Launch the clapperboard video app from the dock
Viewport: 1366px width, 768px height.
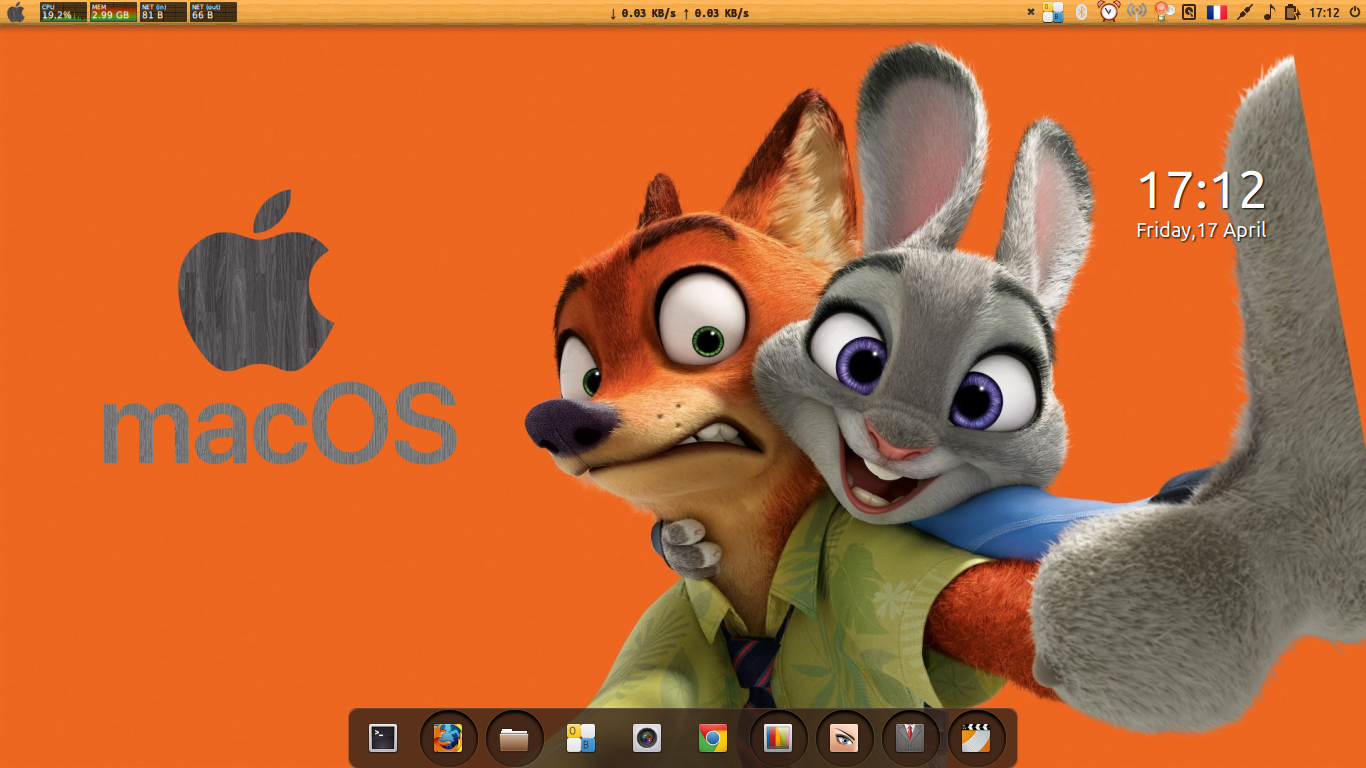coord(976,738)
